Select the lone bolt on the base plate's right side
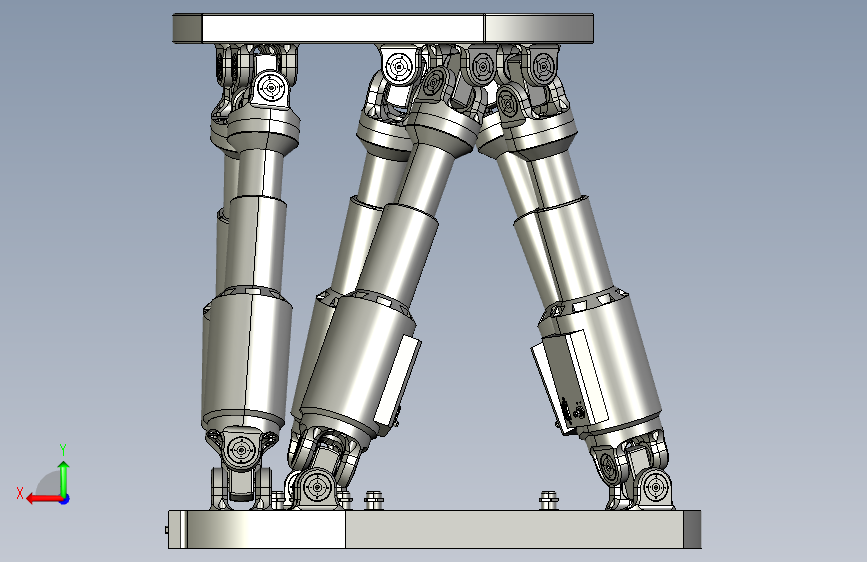Screen dimensions: 867x562 click(x=549, y=499)
